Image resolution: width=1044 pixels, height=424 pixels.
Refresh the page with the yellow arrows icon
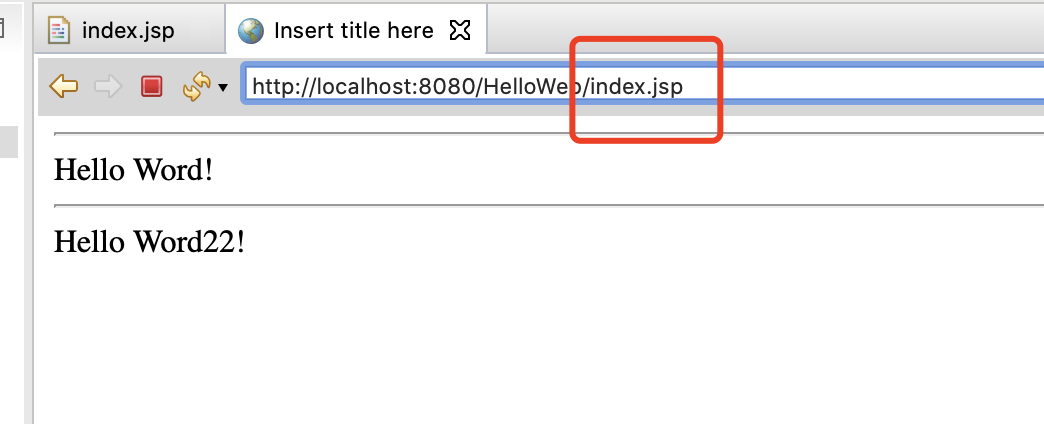(195, 87)
